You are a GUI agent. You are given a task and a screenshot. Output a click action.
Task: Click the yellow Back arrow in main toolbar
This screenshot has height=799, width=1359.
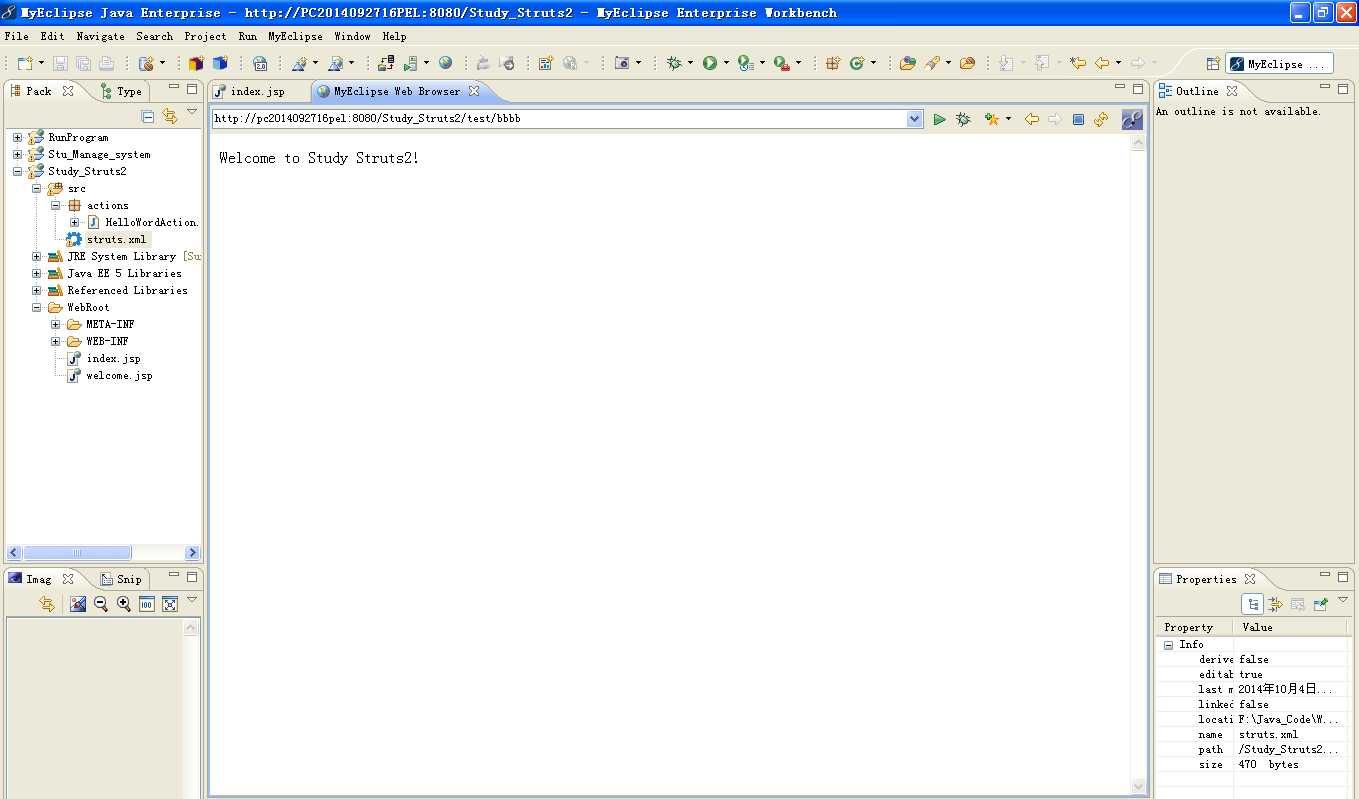click(1102, 63)
